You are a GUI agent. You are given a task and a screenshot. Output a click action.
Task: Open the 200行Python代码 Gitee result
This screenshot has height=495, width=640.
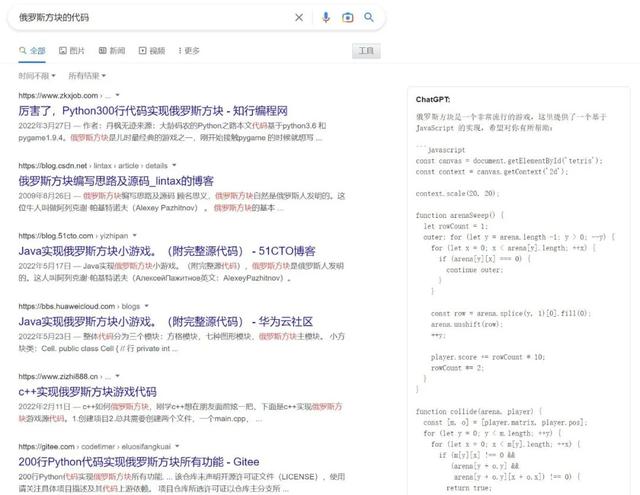(x=139, y=462)
